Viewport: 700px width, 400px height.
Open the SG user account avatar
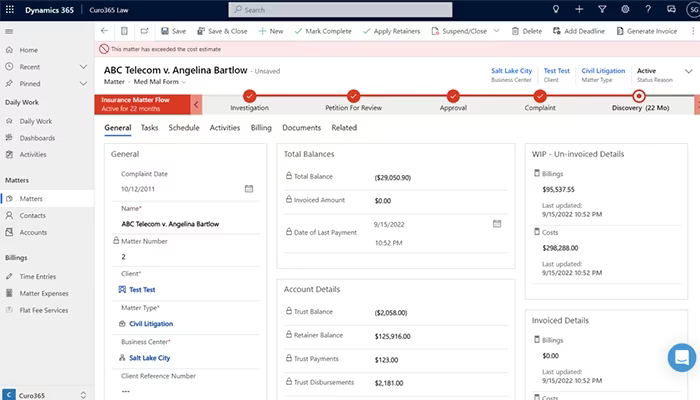tap(693, 9)
